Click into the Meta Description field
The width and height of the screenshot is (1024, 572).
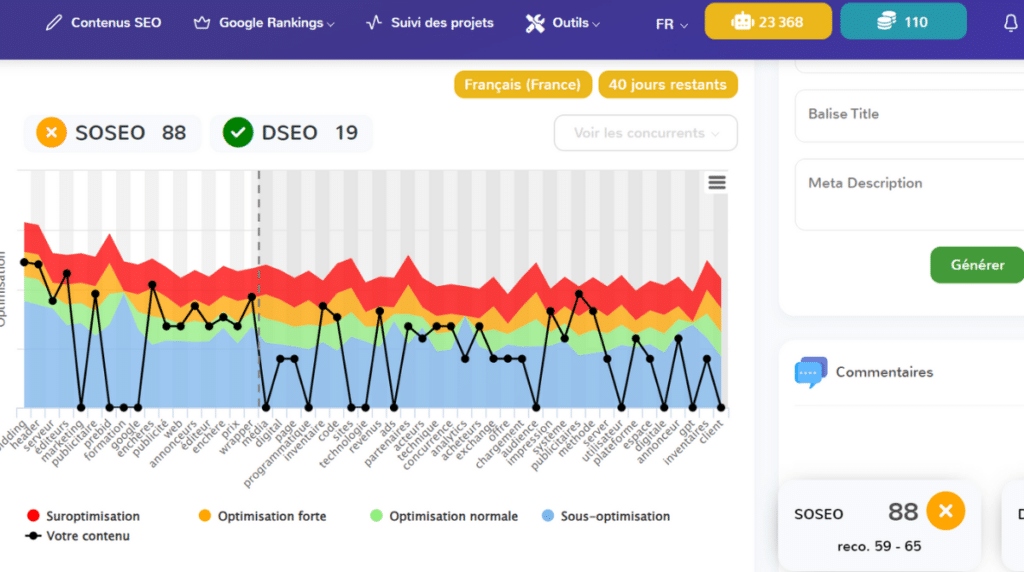909,195
